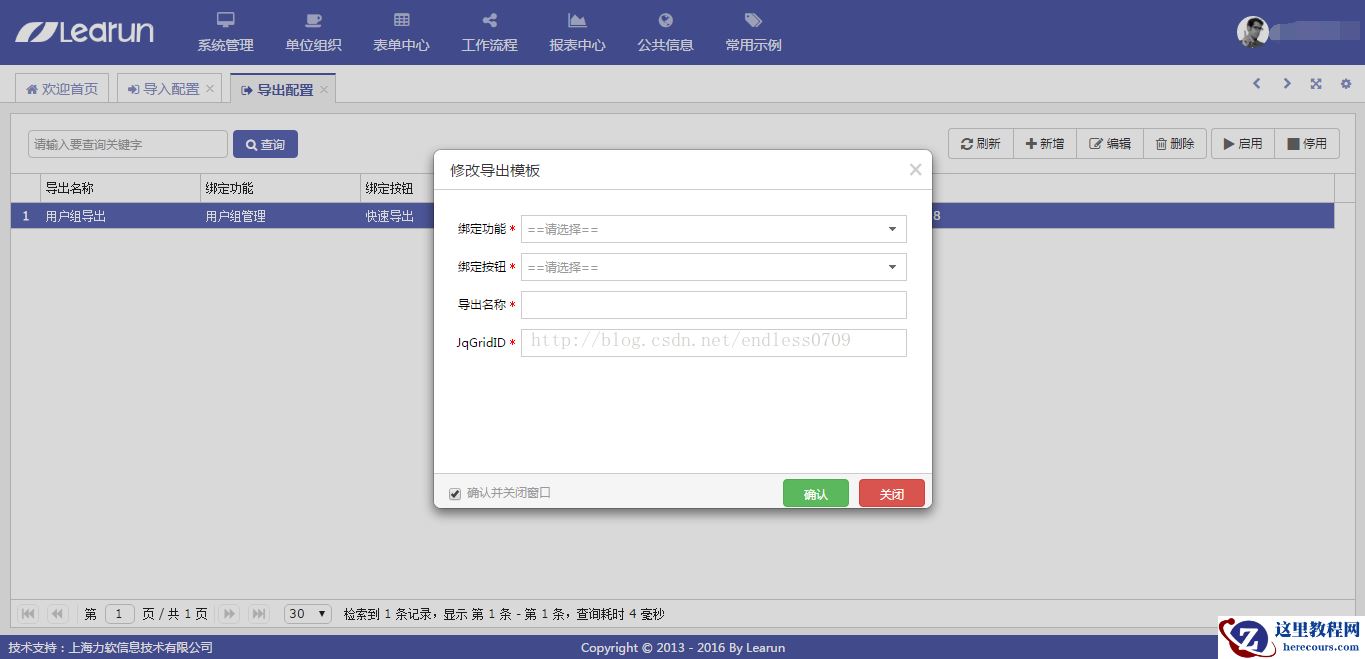Click the Learun logo

click(x=84, y=32)
